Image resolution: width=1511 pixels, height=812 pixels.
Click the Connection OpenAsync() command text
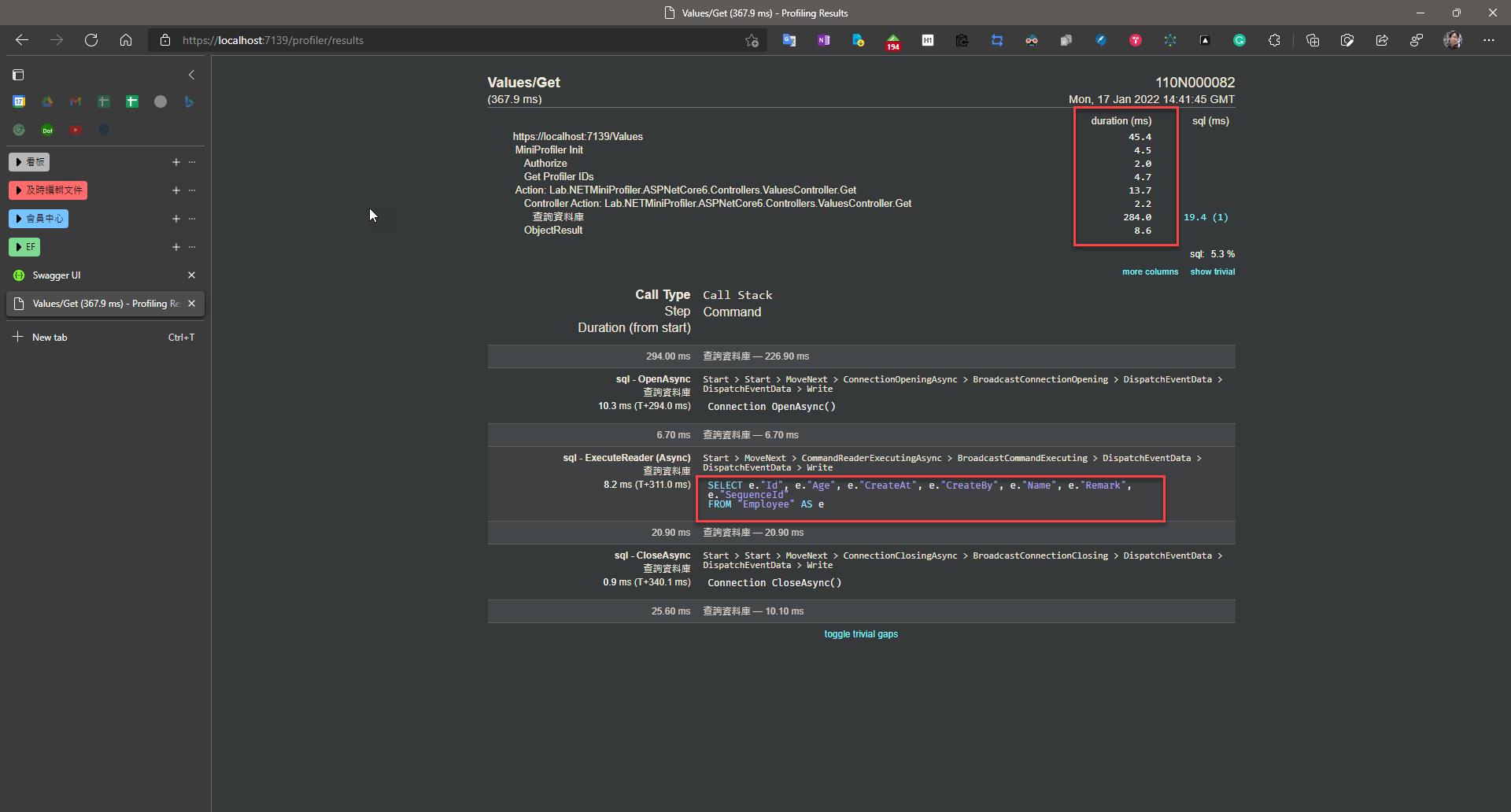point(771,407)
